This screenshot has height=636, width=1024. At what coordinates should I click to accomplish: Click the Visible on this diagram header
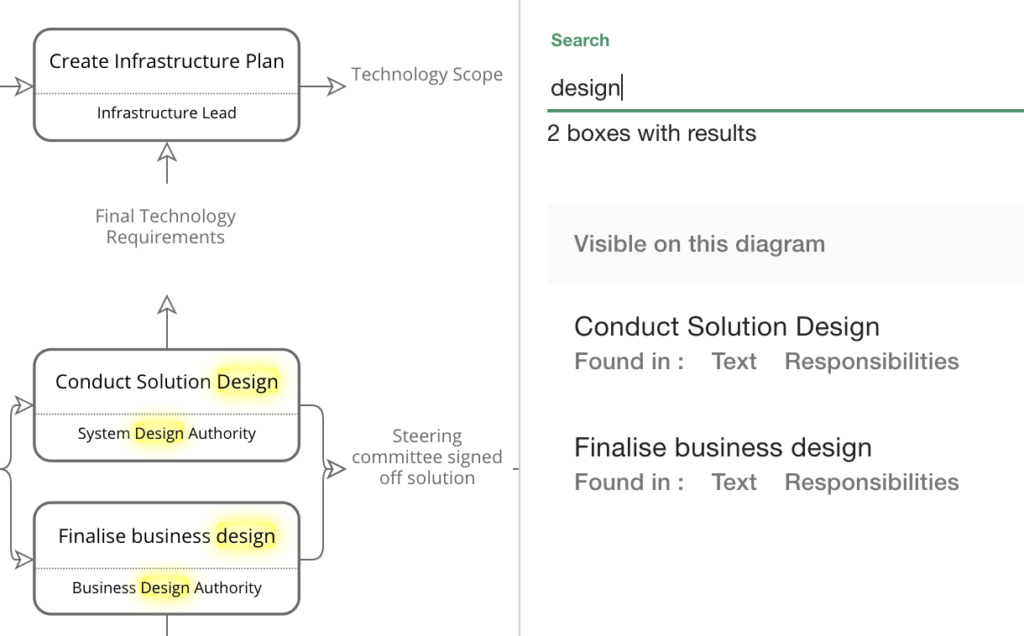[700, 243]
